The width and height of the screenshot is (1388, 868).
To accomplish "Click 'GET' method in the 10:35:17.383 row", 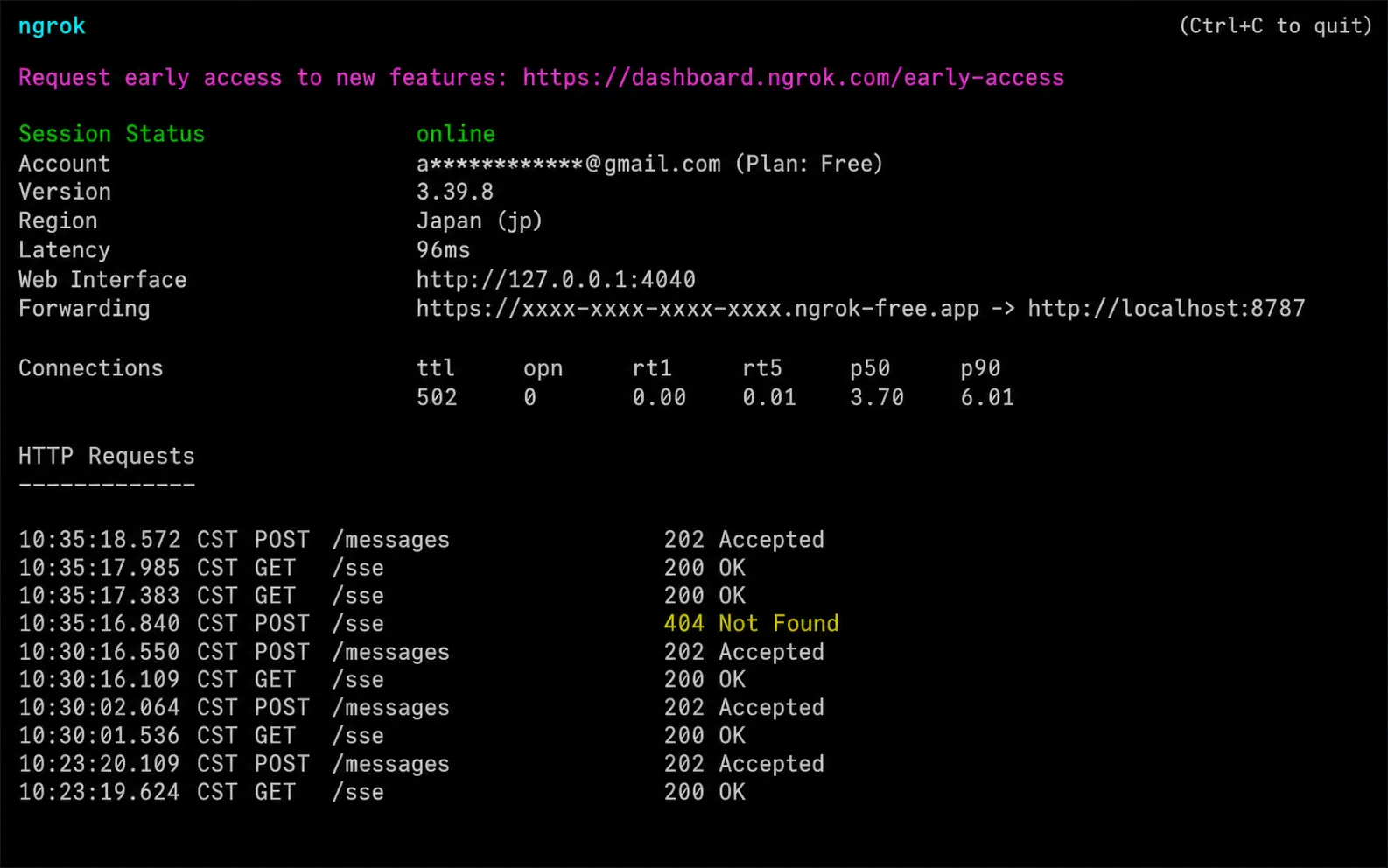I will pos(275,596).
